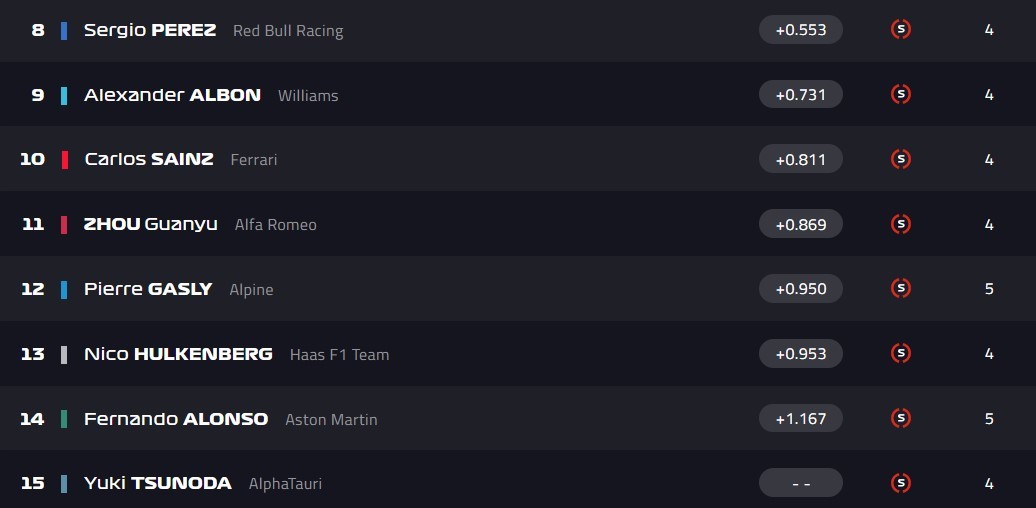1036x508 pixels.
Task: Click the Ferrari red team color bar
Action: (64, 160)
